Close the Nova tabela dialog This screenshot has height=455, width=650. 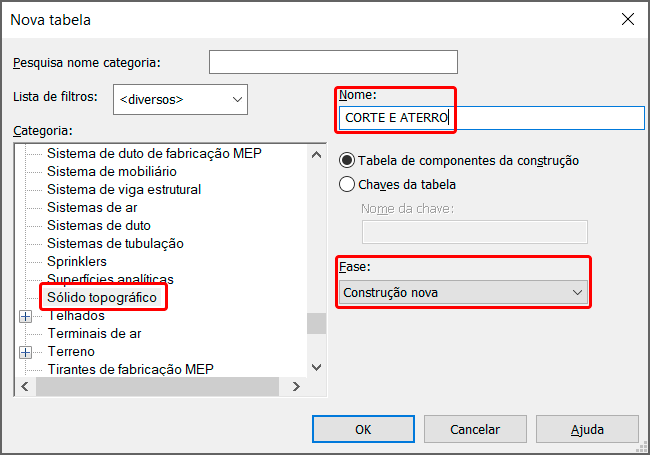point(628,19)
